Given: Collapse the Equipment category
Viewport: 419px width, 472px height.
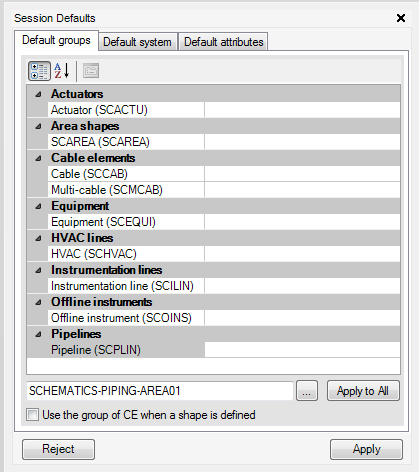Looking at the screenshot, I should pos(39,206).
